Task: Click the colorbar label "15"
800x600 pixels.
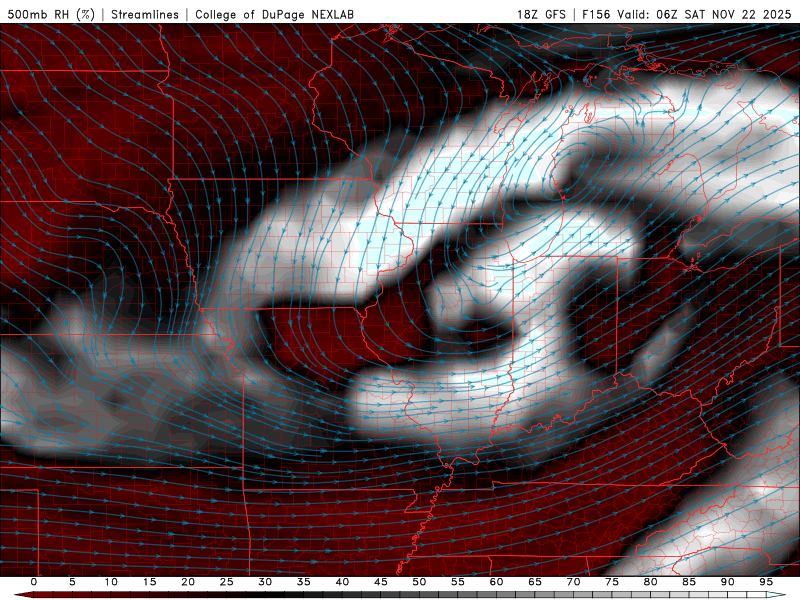Action: click(x=149, y=582)
